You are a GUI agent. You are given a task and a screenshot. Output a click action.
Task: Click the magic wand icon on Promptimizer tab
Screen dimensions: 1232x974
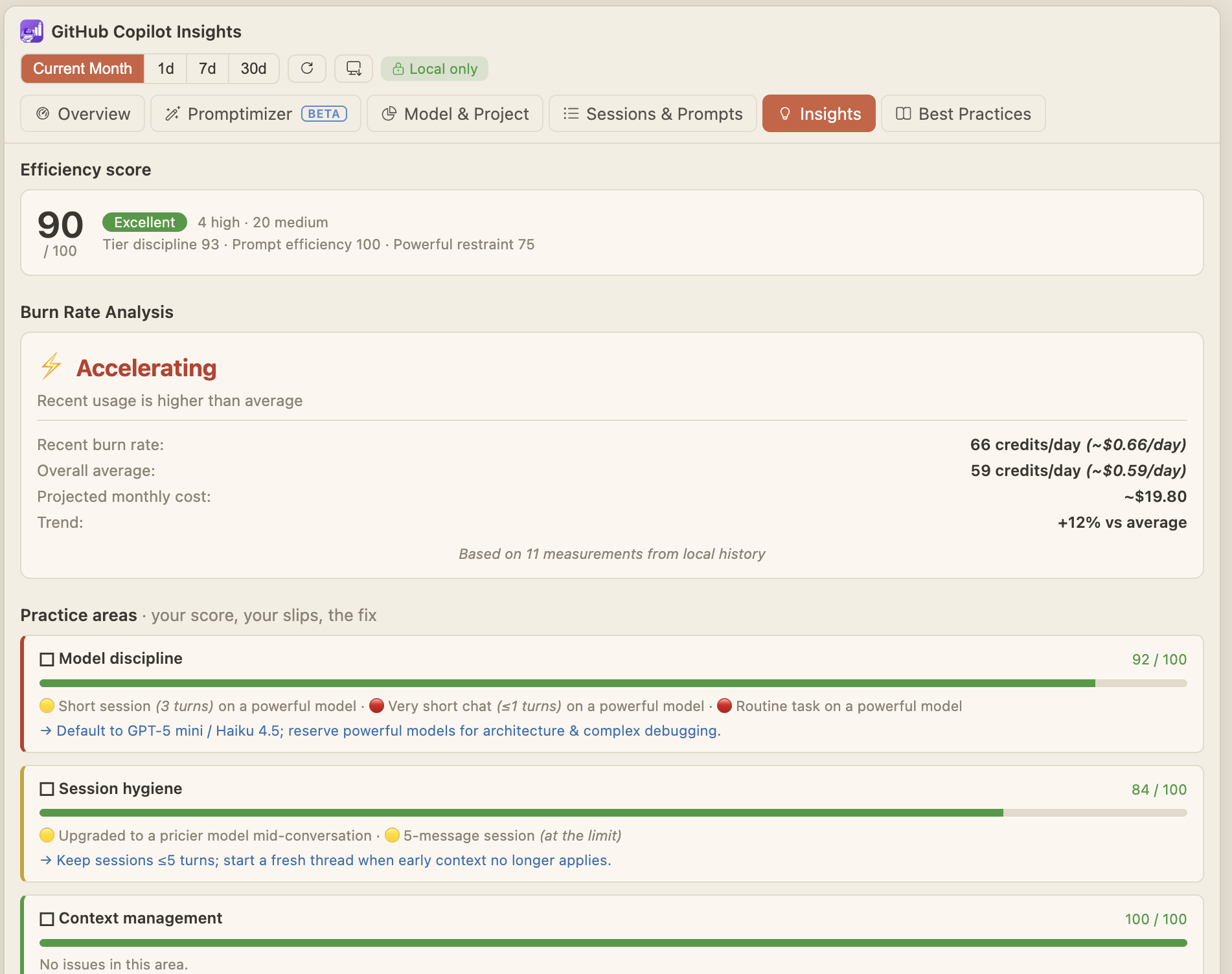pos(172,113)
